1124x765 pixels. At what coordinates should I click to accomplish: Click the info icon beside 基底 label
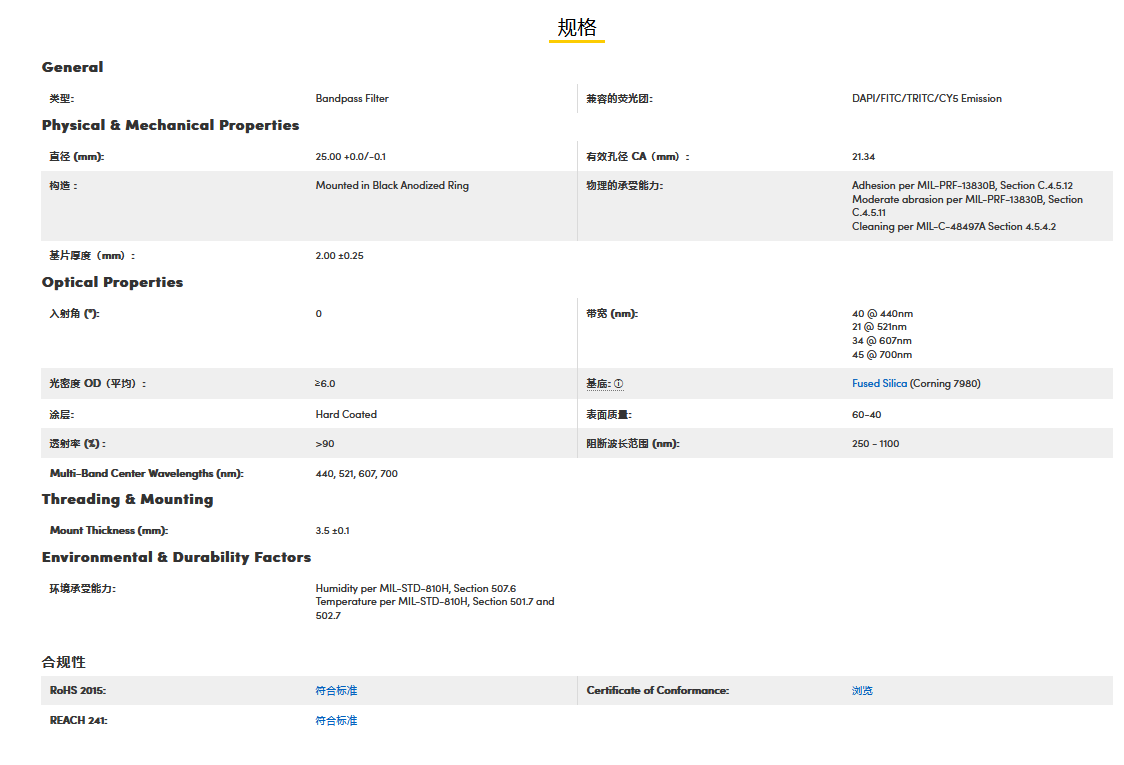[x=619, y=384]
